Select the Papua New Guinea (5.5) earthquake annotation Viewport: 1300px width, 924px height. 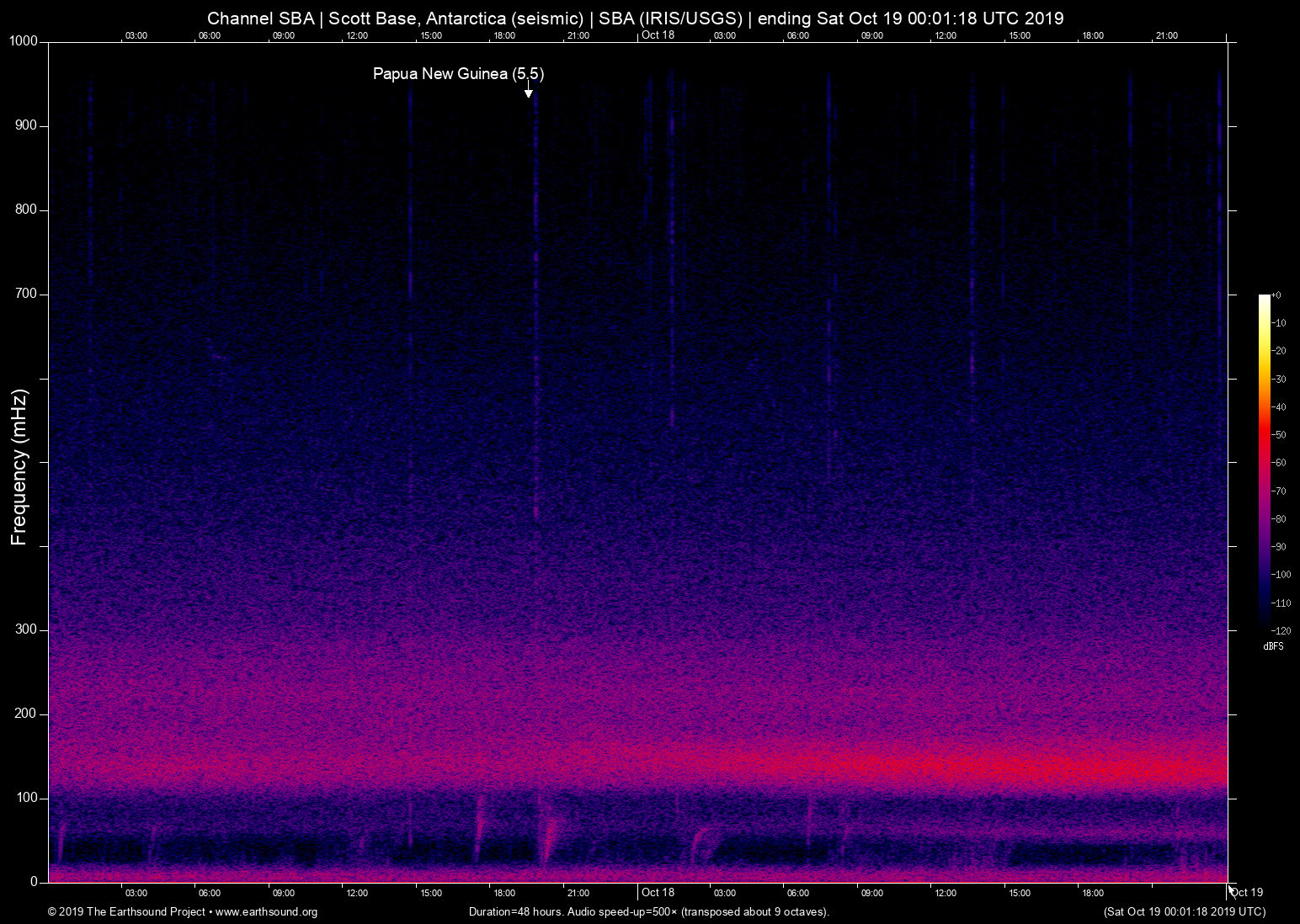(458, 74)
